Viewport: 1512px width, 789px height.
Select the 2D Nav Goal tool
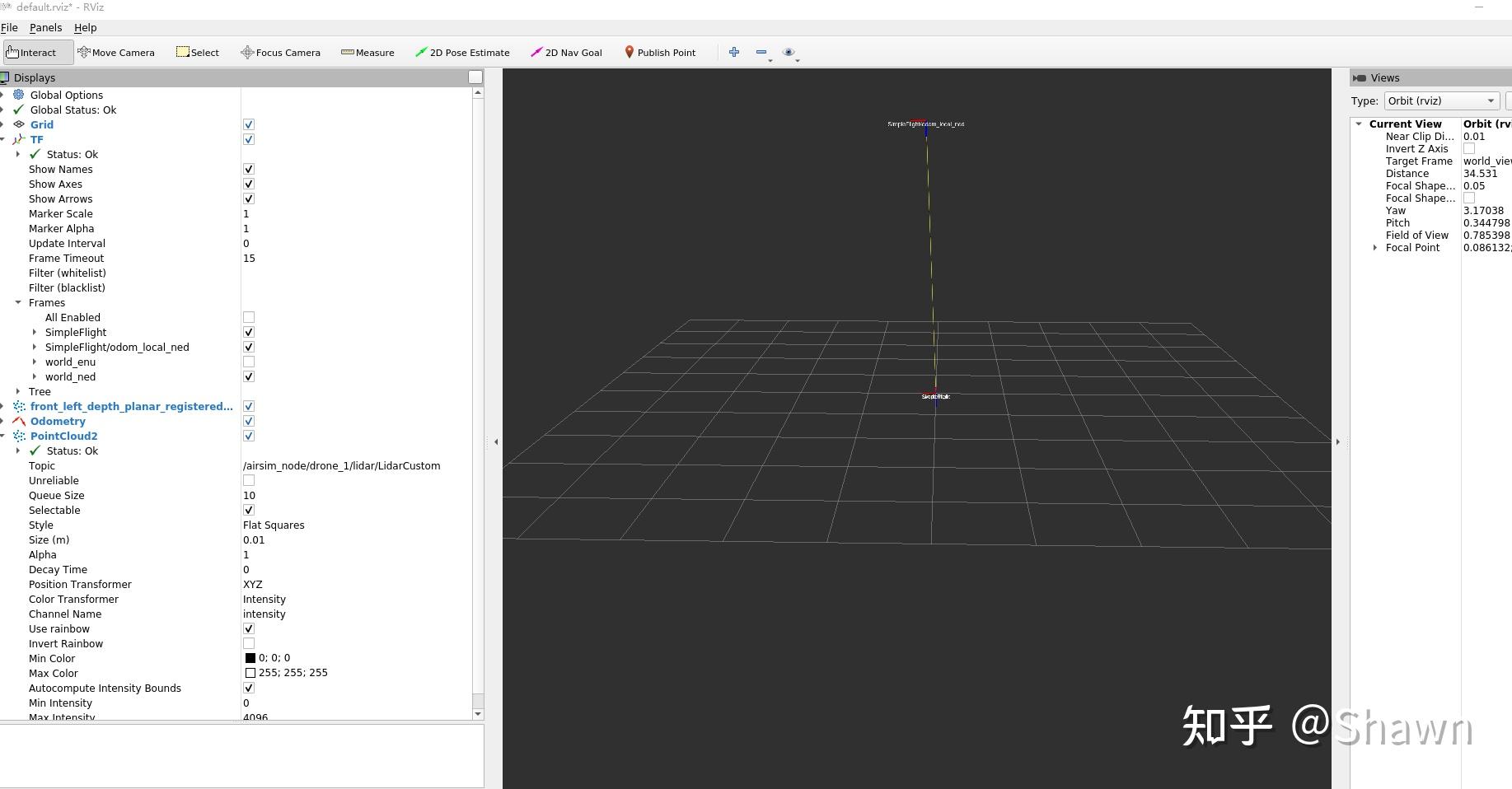tap(567, 53)
